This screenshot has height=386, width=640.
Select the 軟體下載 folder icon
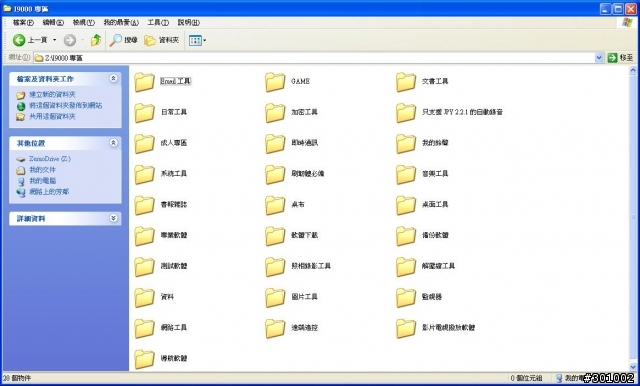point(275,236)
